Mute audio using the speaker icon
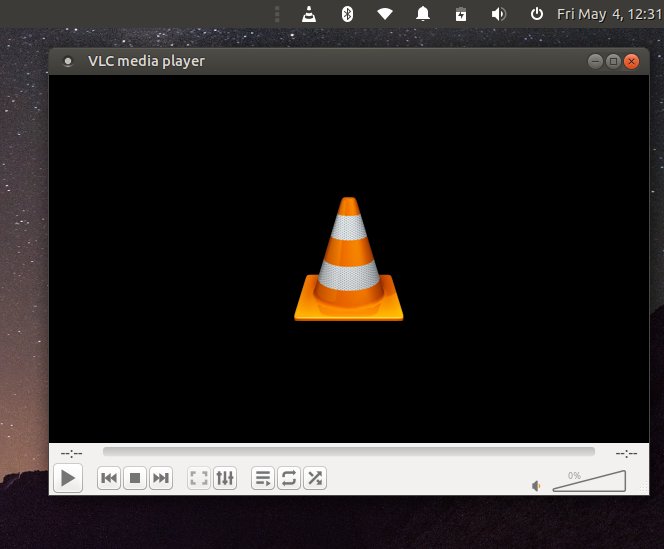The image size is (664, 549). (x=536, y=486)
